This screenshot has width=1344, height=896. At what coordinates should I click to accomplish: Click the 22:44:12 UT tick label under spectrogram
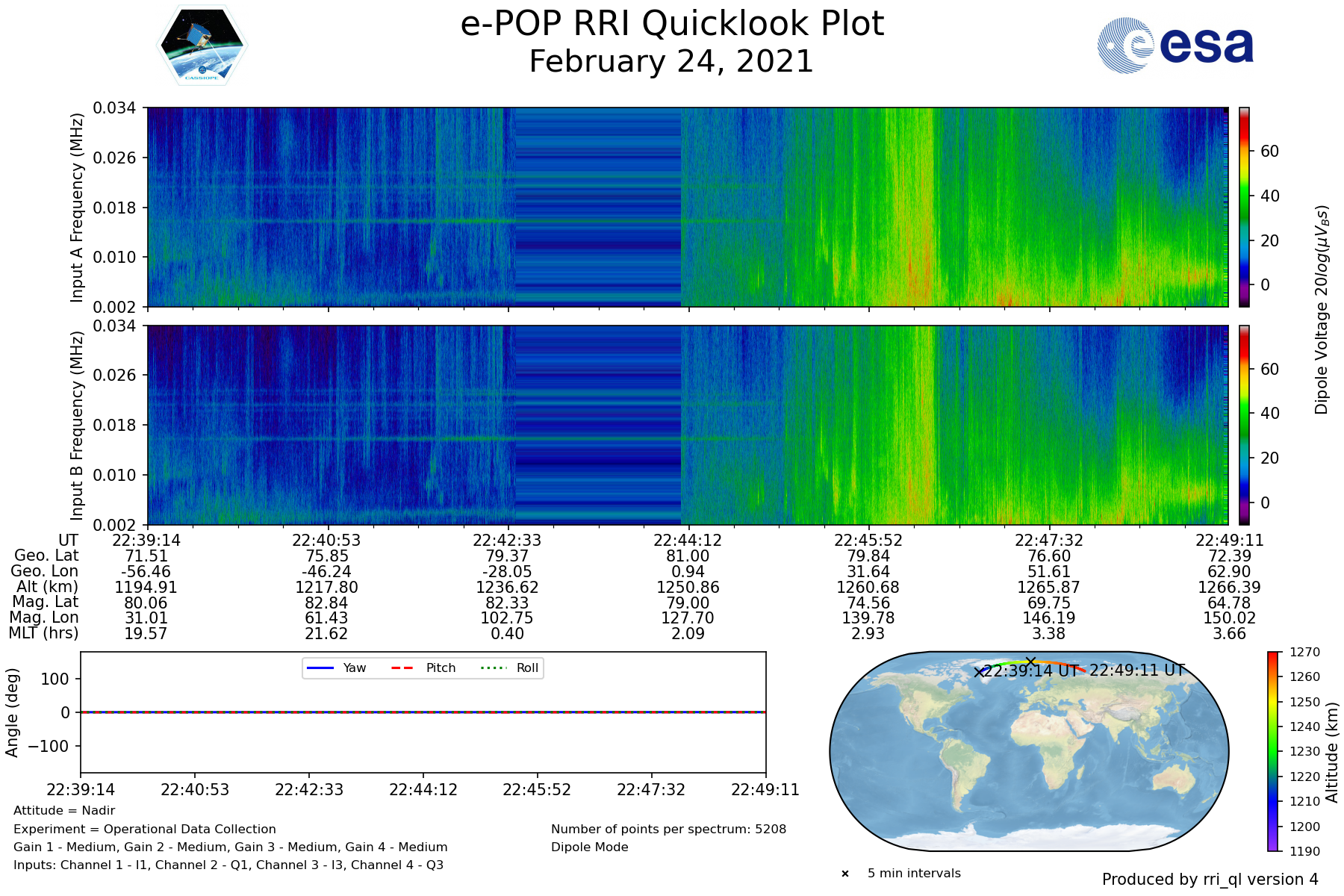[688, 540]
